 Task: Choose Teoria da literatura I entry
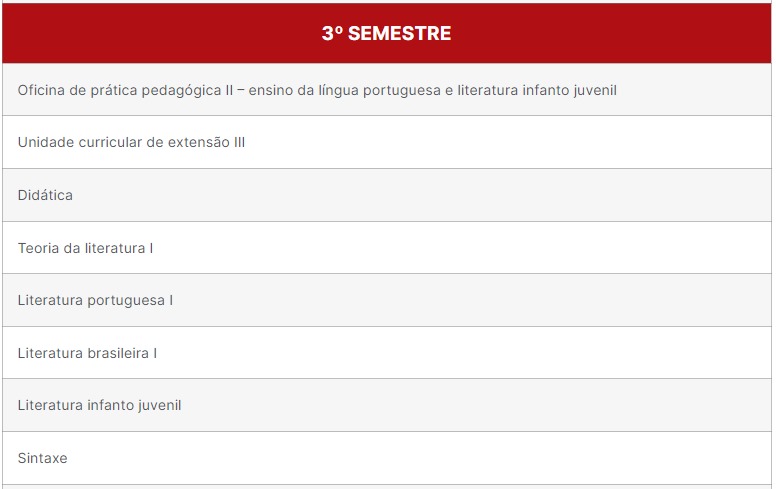[x=387, y=247]
